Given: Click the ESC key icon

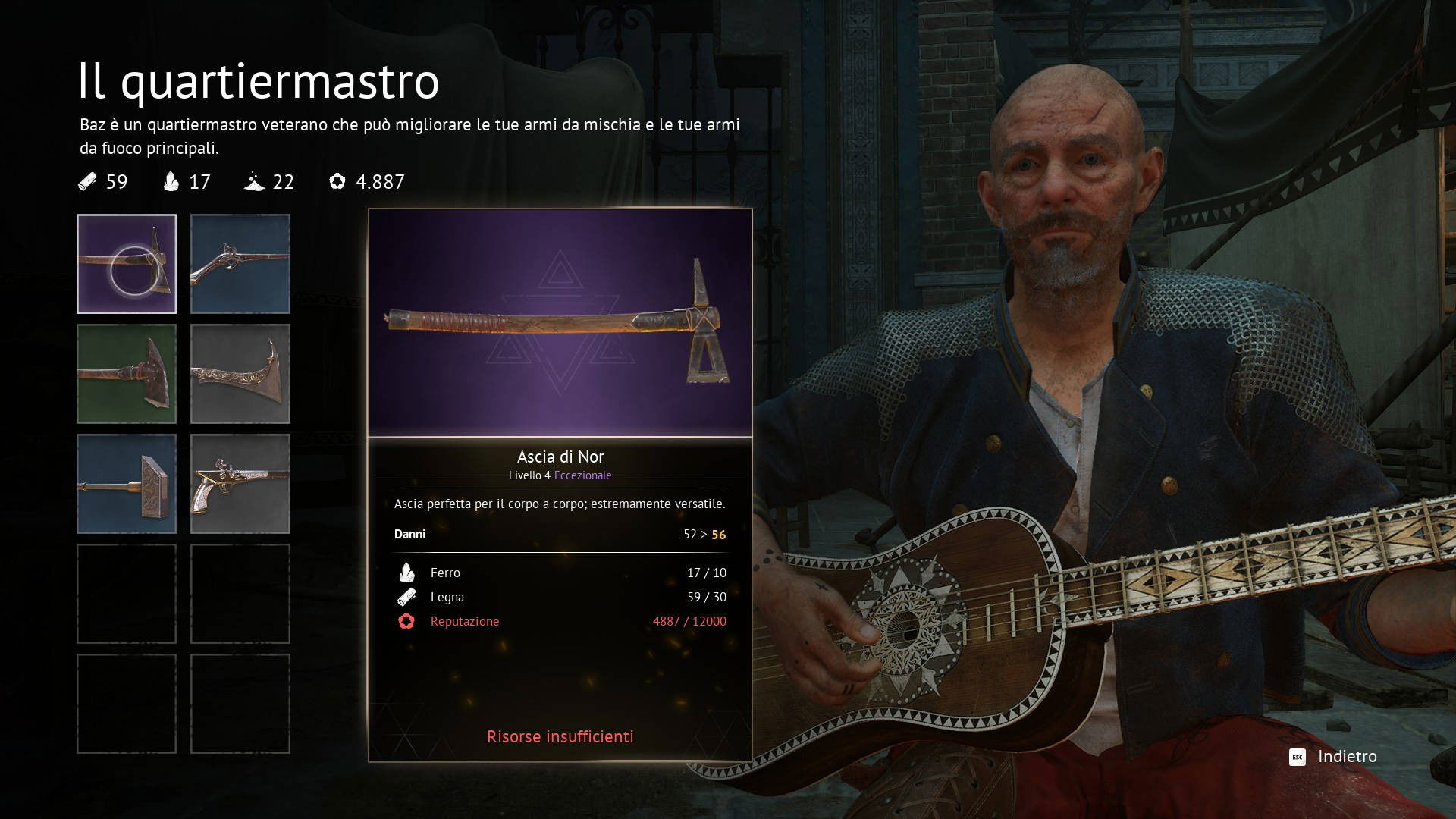Looking at the screenshot, I should [x=1298, y=757].
